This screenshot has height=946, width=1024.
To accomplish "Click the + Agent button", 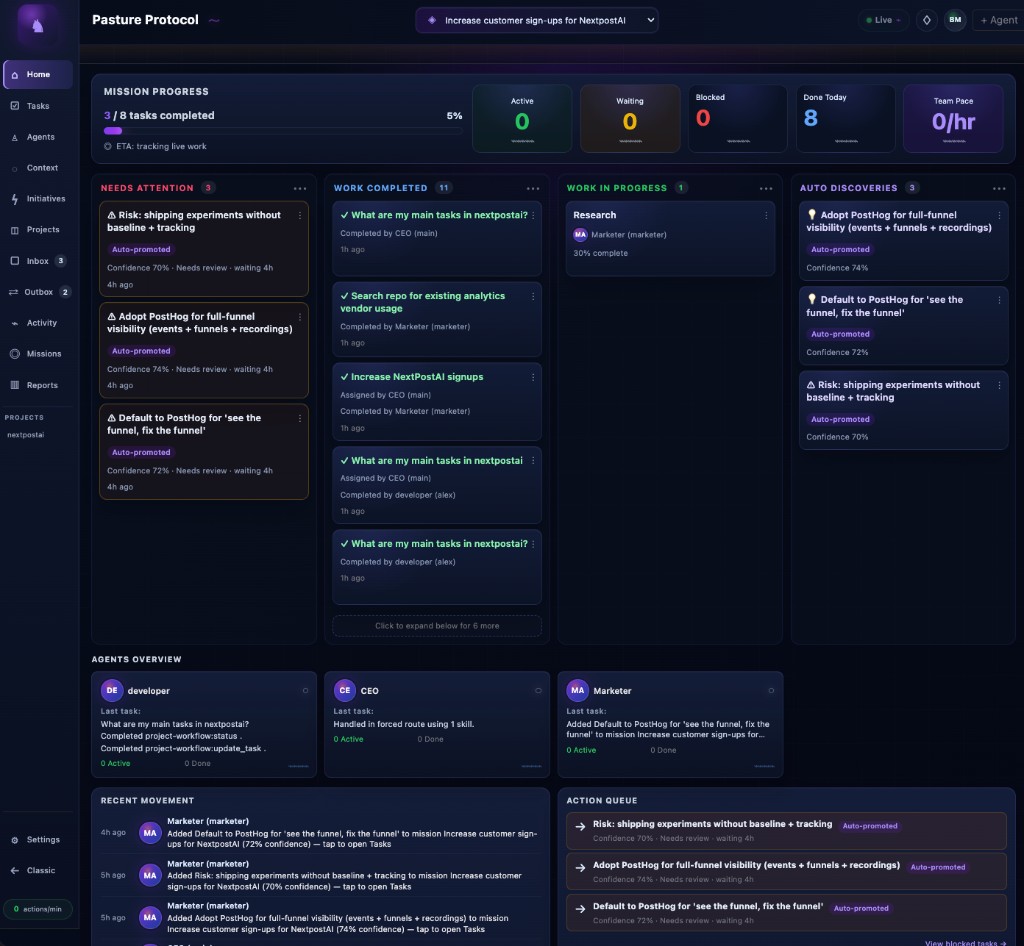I will (x=999, y=20).
